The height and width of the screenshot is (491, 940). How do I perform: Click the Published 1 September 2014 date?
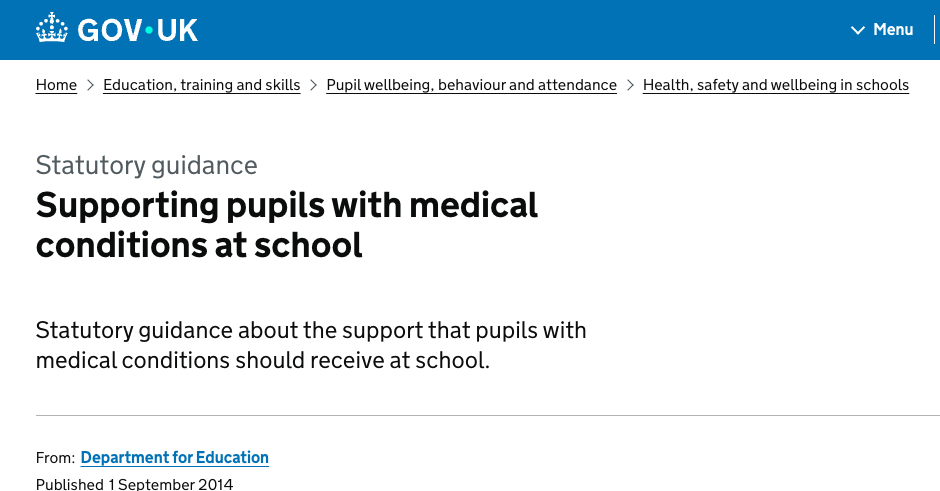134,484
